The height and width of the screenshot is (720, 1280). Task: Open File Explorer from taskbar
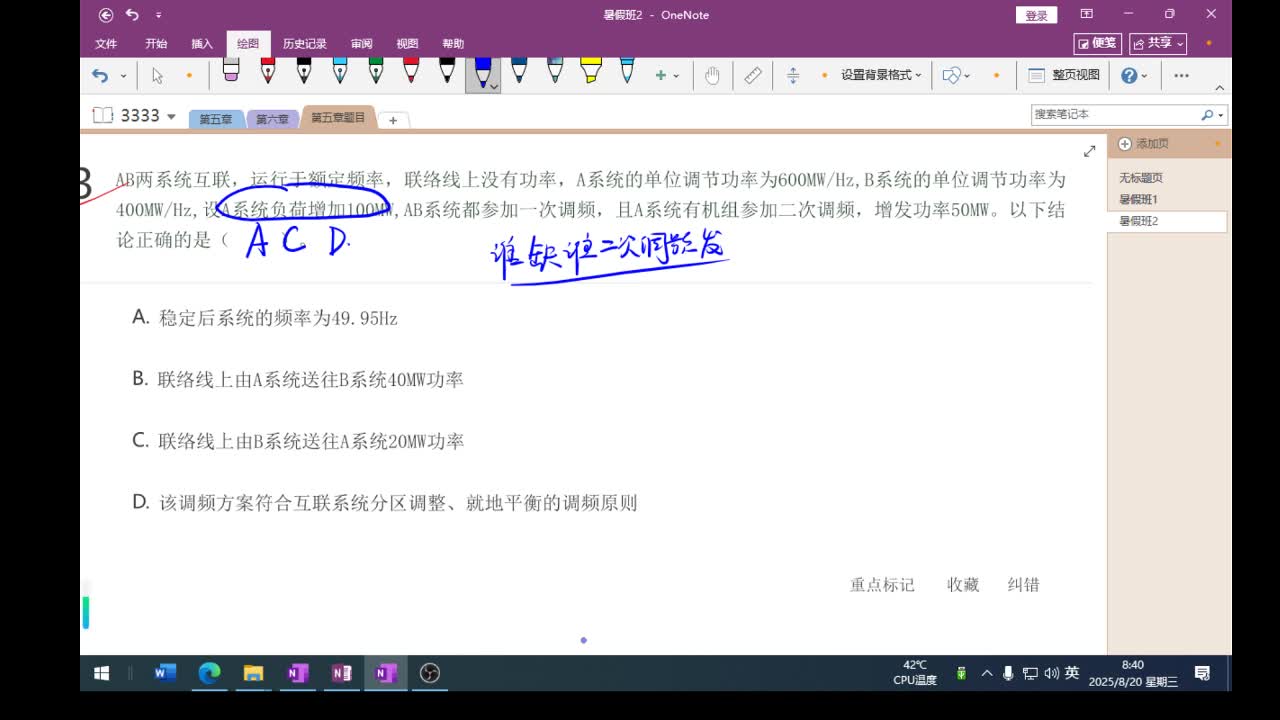(x=253, y=673)
